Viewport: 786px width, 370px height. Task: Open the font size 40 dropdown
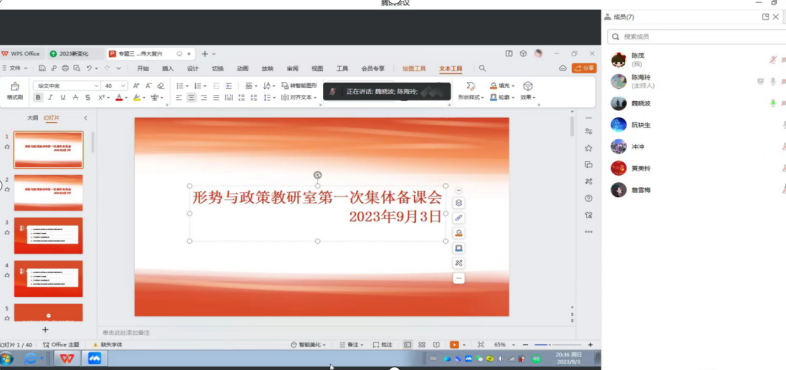pos(114,86)
